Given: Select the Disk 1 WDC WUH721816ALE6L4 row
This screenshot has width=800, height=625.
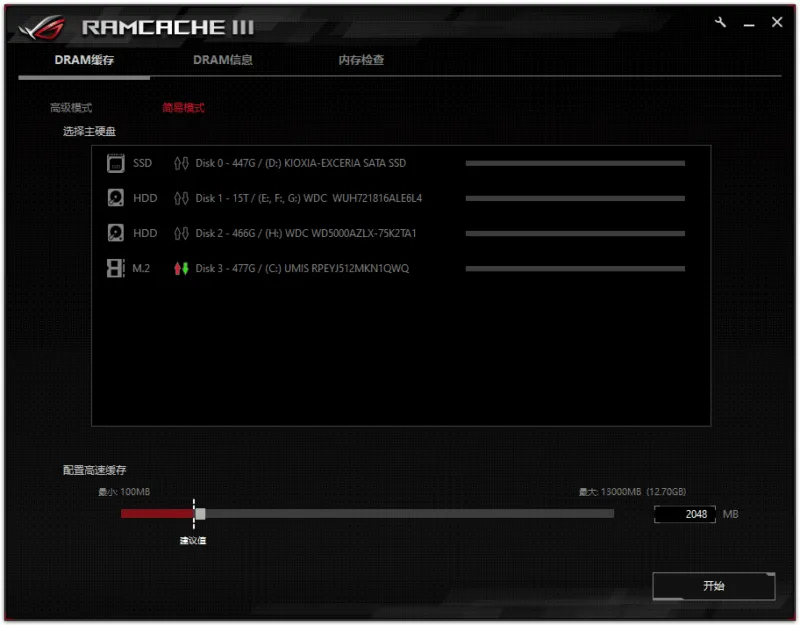Looking at the screenshot, I should 401,198.
